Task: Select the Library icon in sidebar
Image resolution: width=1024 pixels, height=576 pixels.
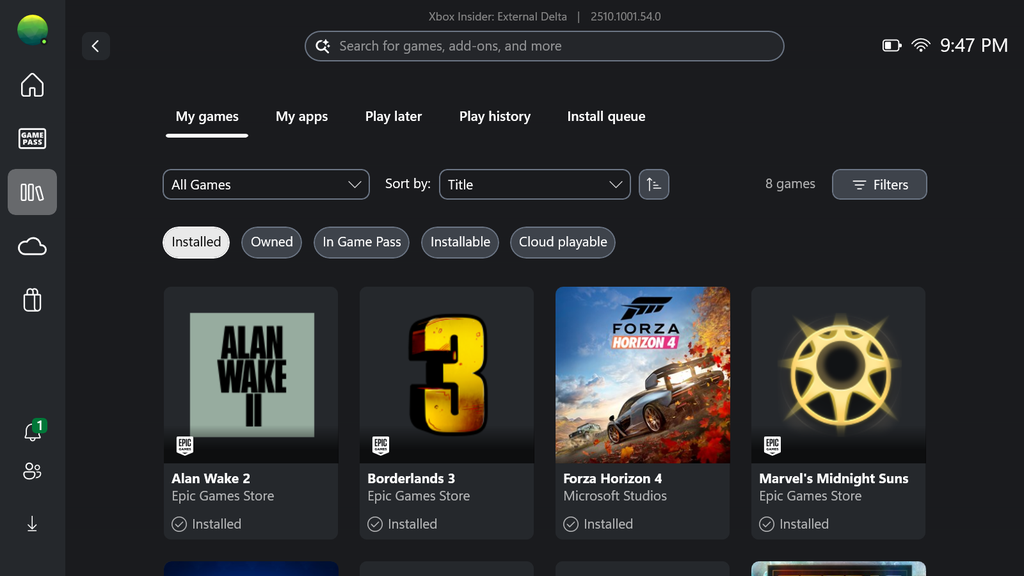Action: 32,192
